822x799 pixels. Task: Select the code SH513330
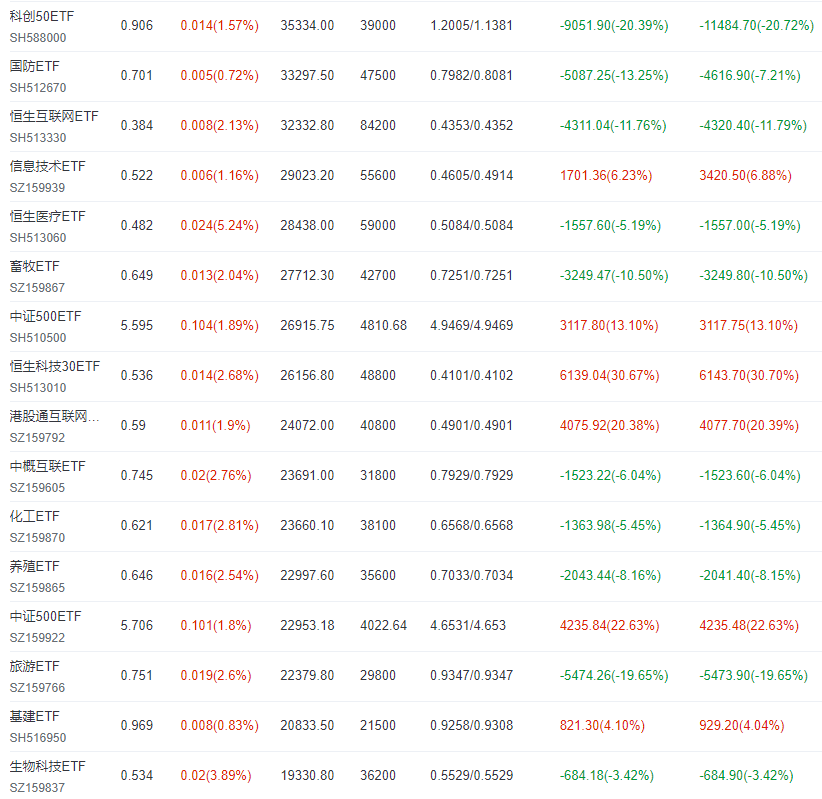point(38,138)
